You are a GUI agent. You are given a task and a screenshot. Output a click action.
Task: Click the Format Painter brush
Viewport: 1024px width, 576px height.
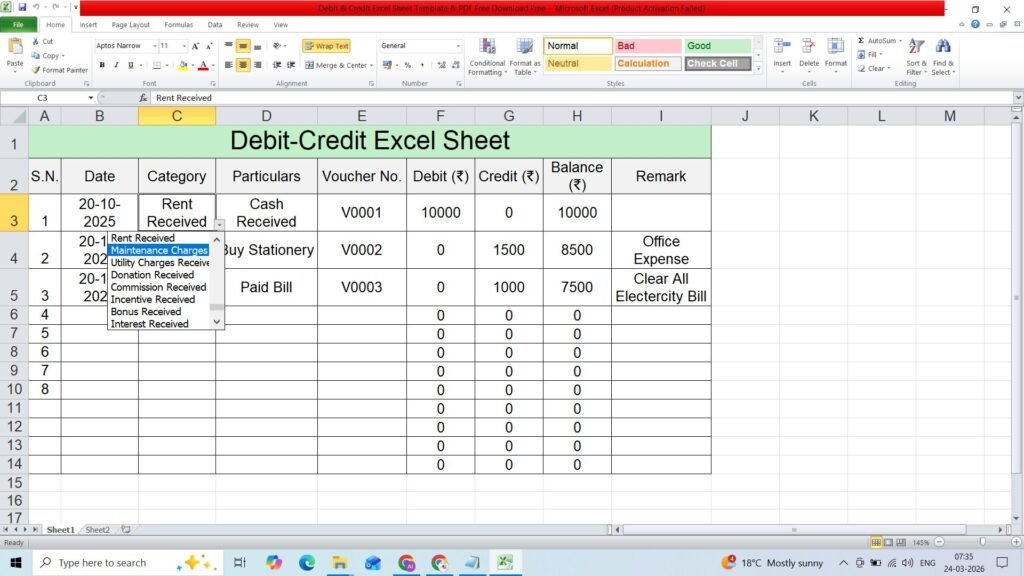(x=36, y=70)
